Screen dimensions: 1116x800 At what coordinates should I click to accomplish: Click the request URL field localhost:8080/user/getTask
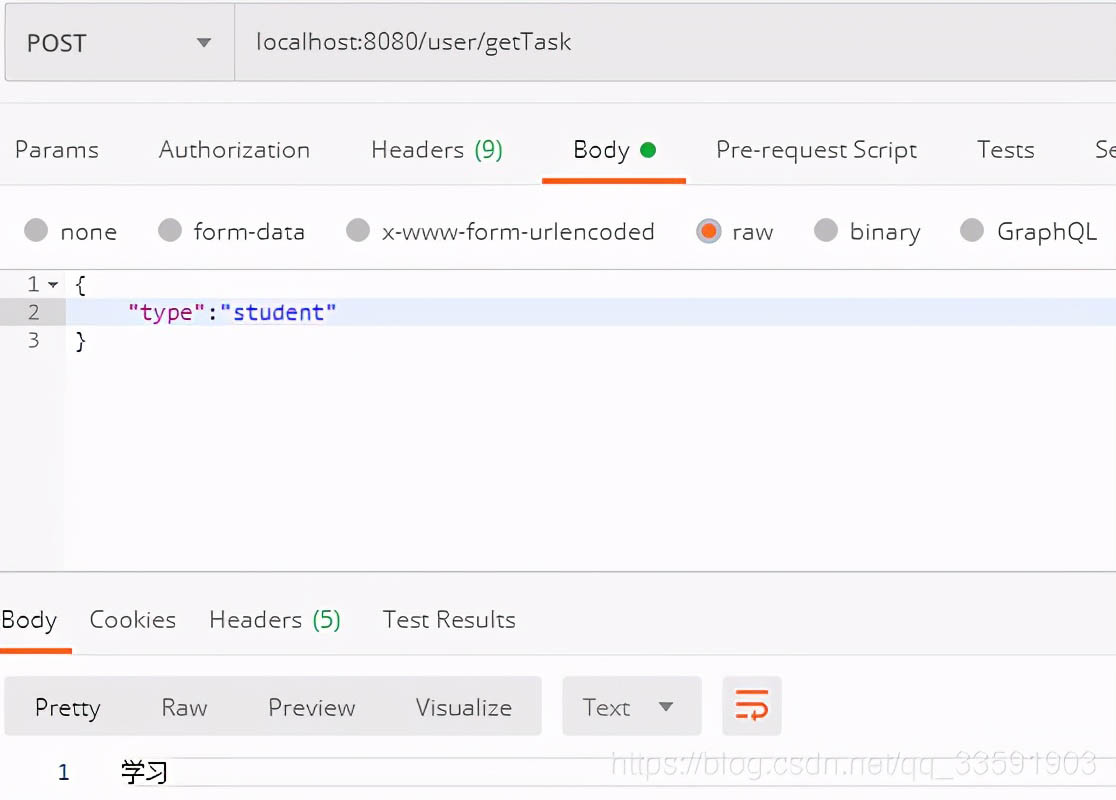click(x=675, y=43)
